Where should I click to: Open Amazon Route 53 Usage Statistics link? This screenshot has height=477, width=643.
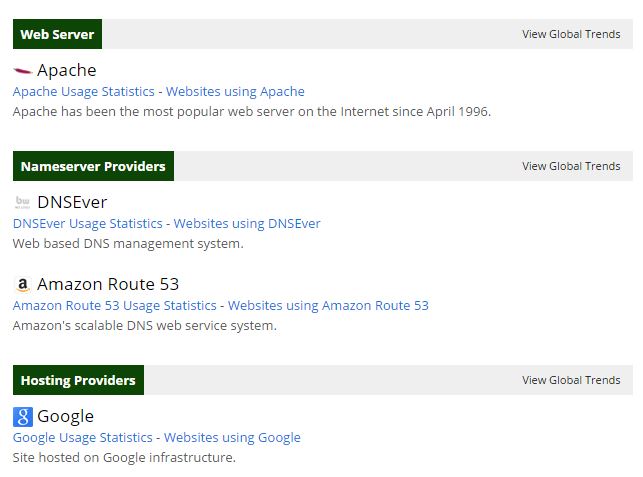115,305
